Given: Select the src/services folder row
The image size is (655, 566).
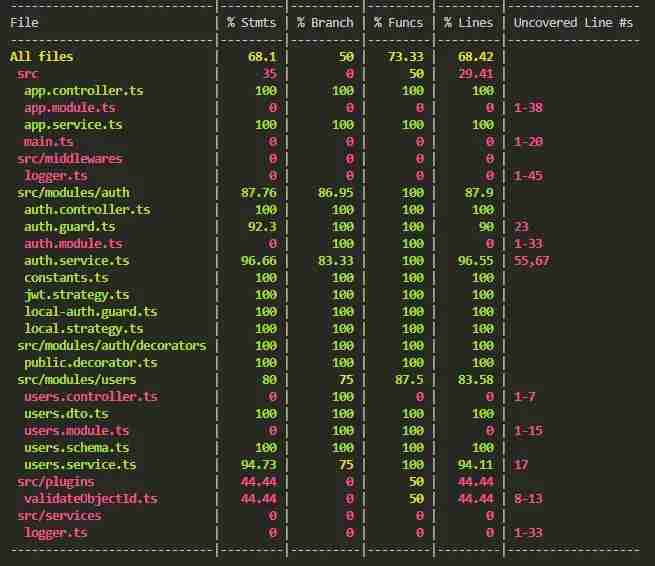Looking at the screenshot, I should point(59,515).
